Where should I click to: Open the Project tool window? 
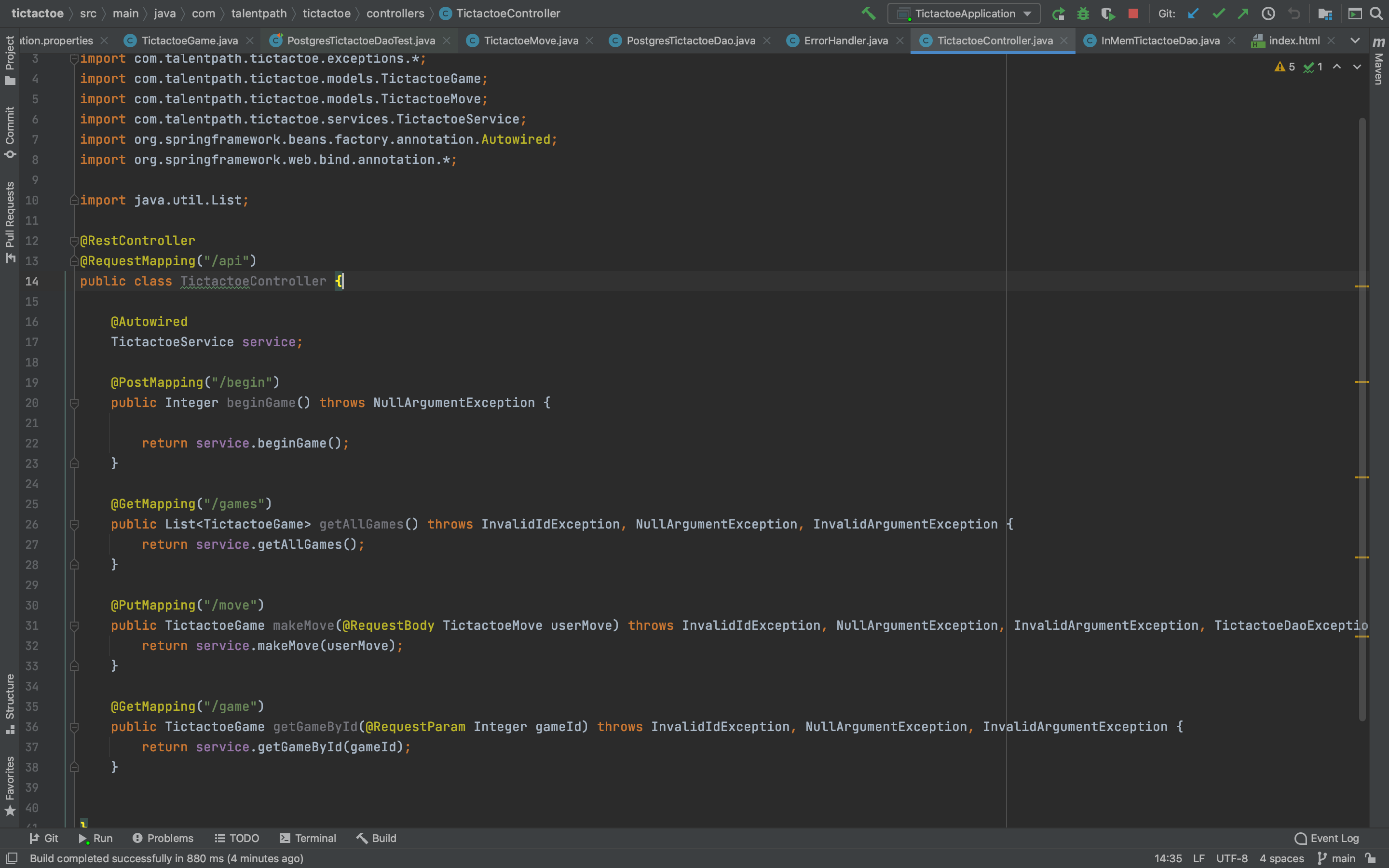click(10, 60)
